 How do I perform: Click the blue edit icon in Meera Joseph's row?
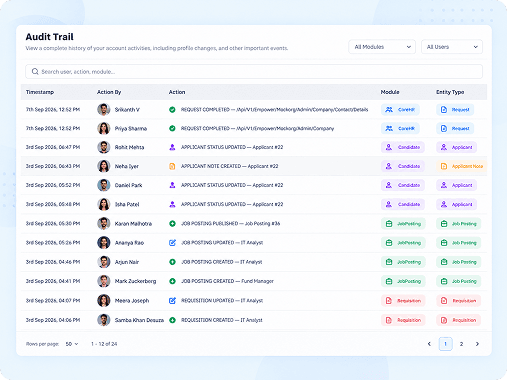click(172, 301)
